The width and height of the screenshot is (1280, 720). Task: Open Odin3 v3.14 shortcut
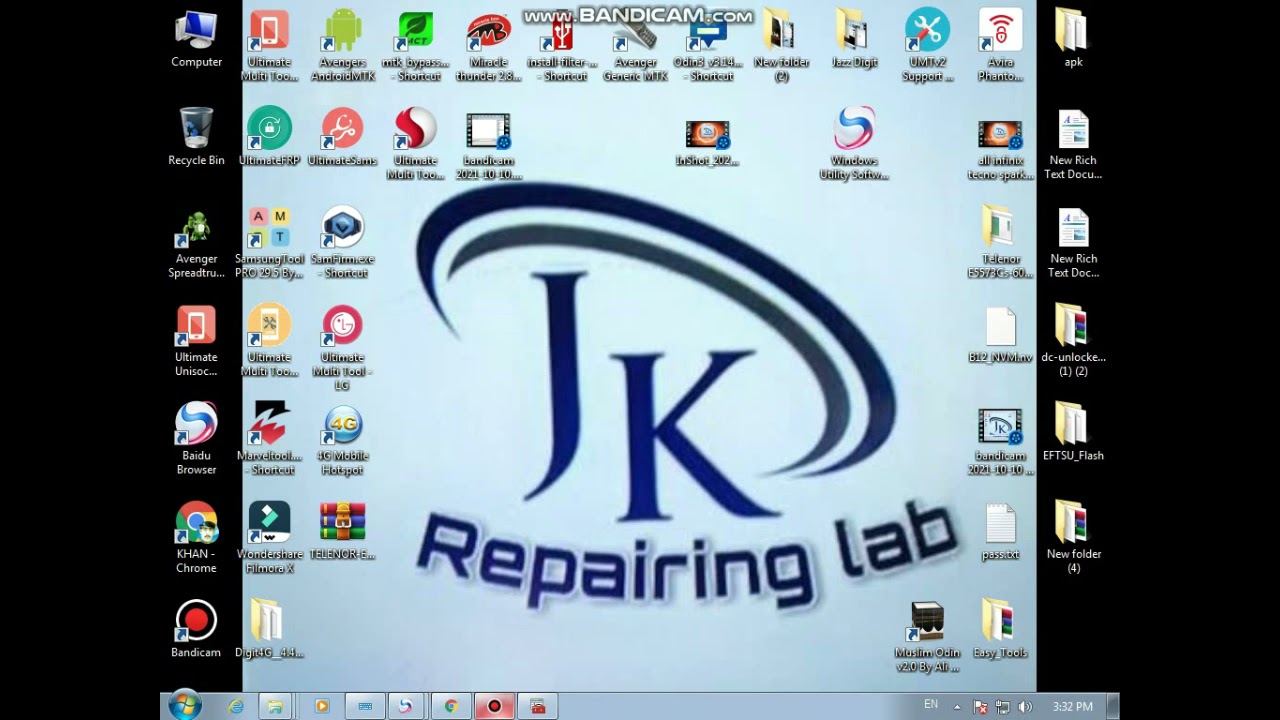click(x=708, y=45)
